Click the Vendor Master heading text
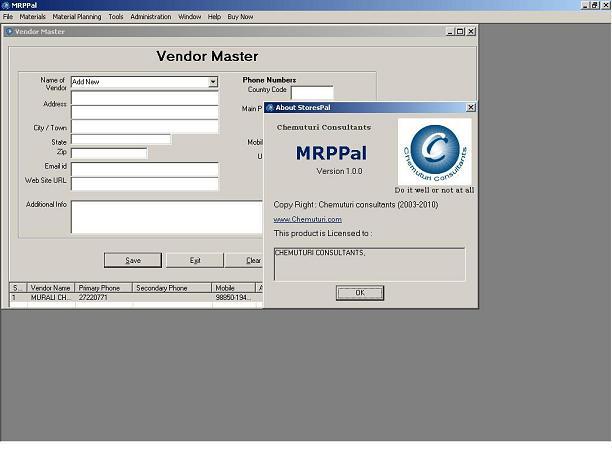Screen dimensions: 612x459 207,56
